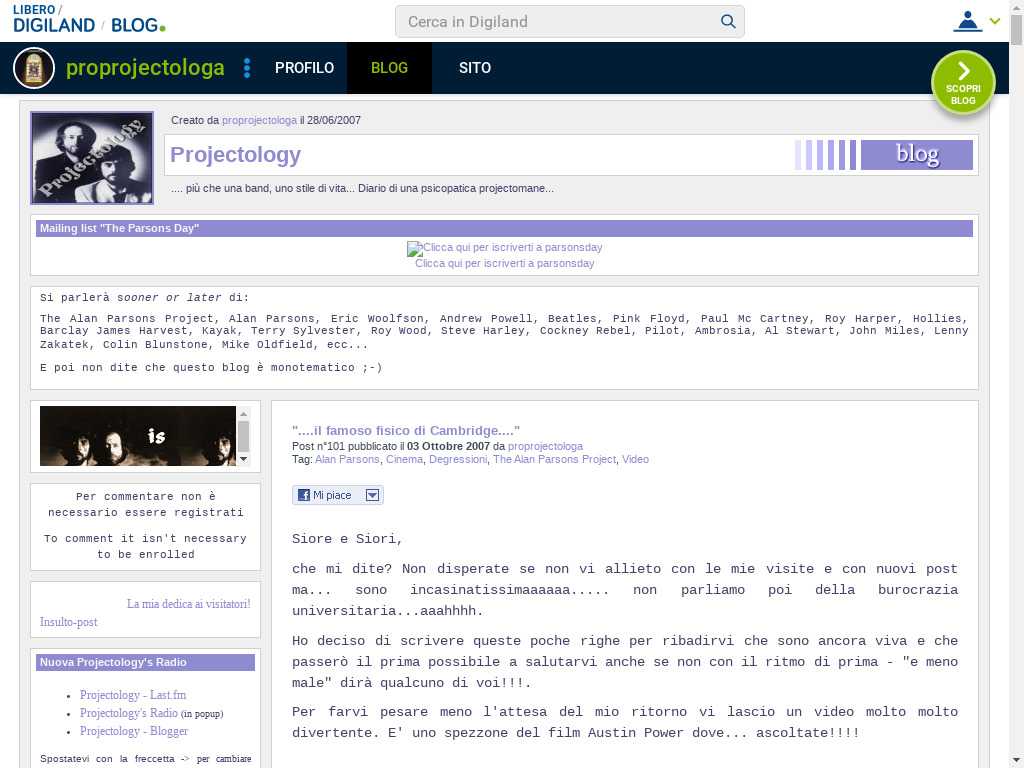The height and width of the screenshot is (768, 1024).
Task: Open the PROFILO tab
Action: coord(304,68)
